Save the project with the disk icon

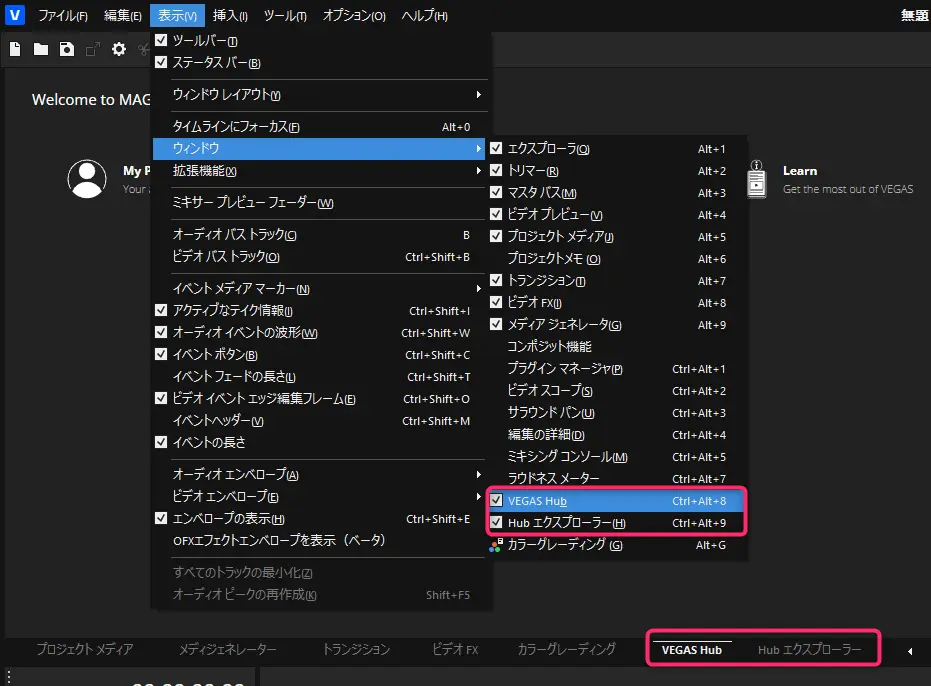(66, 49)
